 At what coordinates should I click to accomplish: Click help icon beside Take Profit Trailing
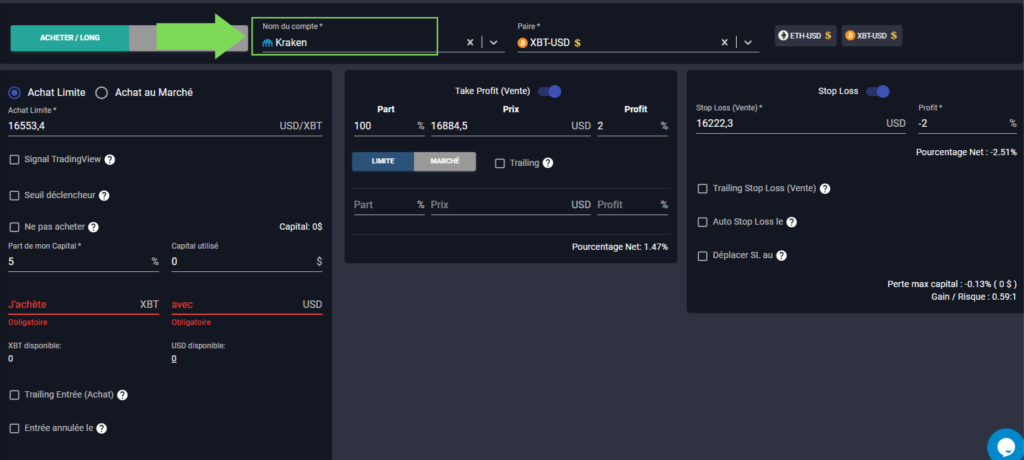coord(548,163)
